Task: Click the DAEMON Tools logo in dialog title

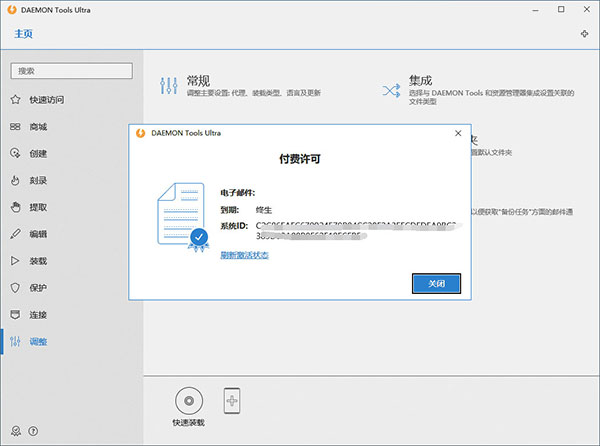Action: click(140, 133)
